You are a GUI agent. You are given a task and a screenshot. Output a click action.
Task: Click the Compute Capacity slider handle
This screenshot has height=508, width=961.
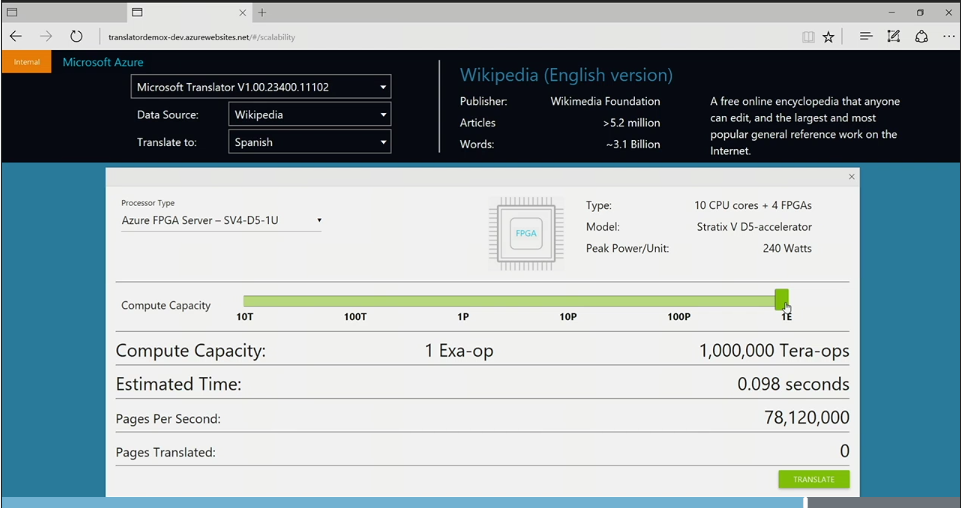click(x=781, y=300)
